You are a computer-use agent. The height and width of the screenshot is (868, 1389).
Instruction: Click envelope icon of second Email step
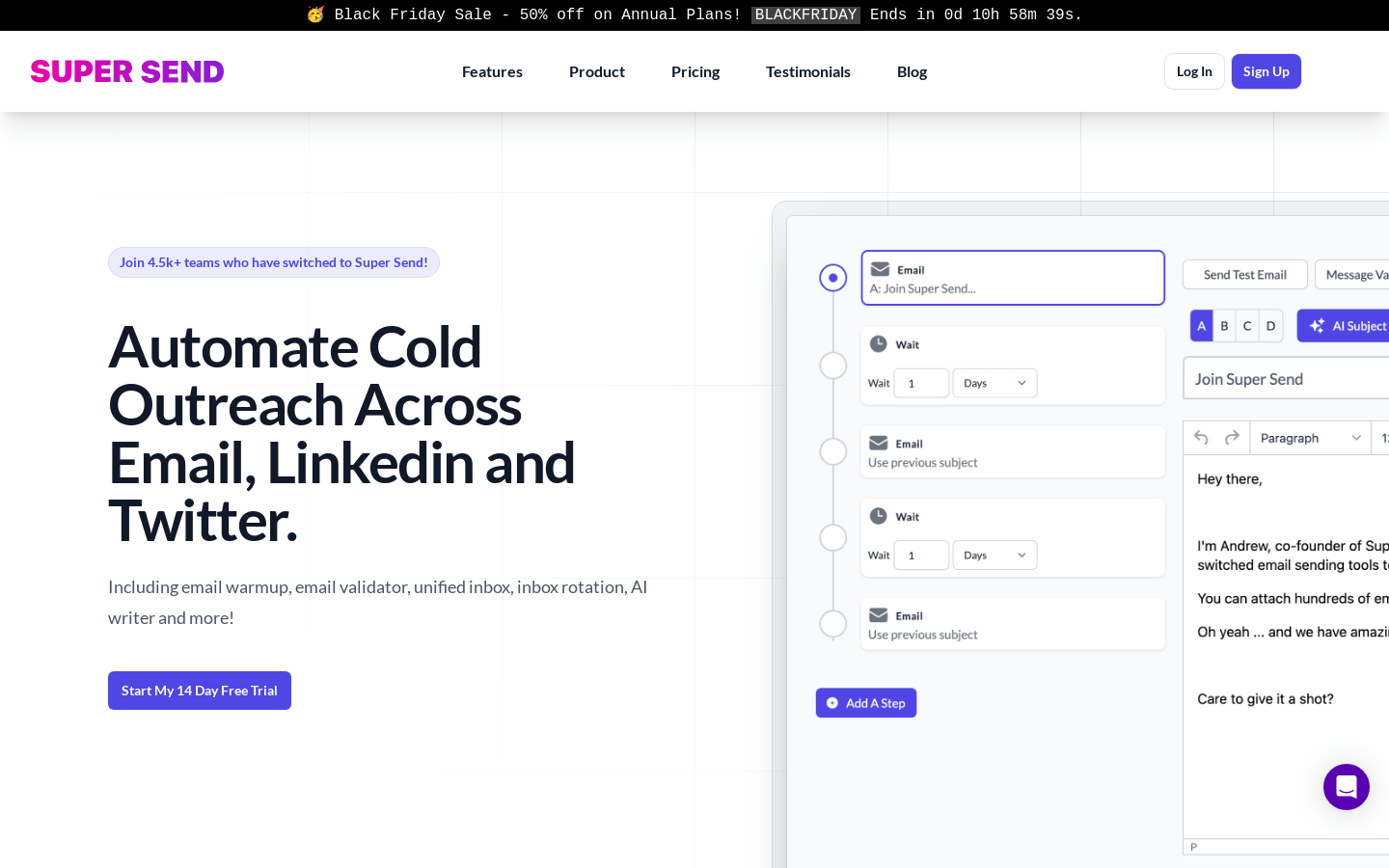[878, 443]
